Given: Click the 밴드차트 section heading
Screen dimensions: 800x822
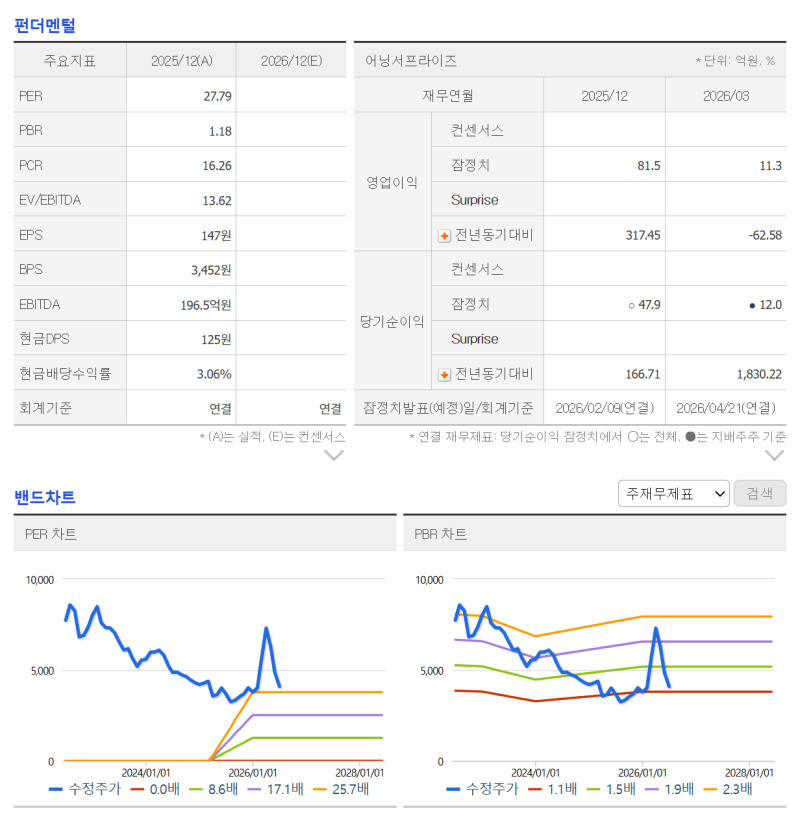Looking at the screenshot, I should 45,497.
